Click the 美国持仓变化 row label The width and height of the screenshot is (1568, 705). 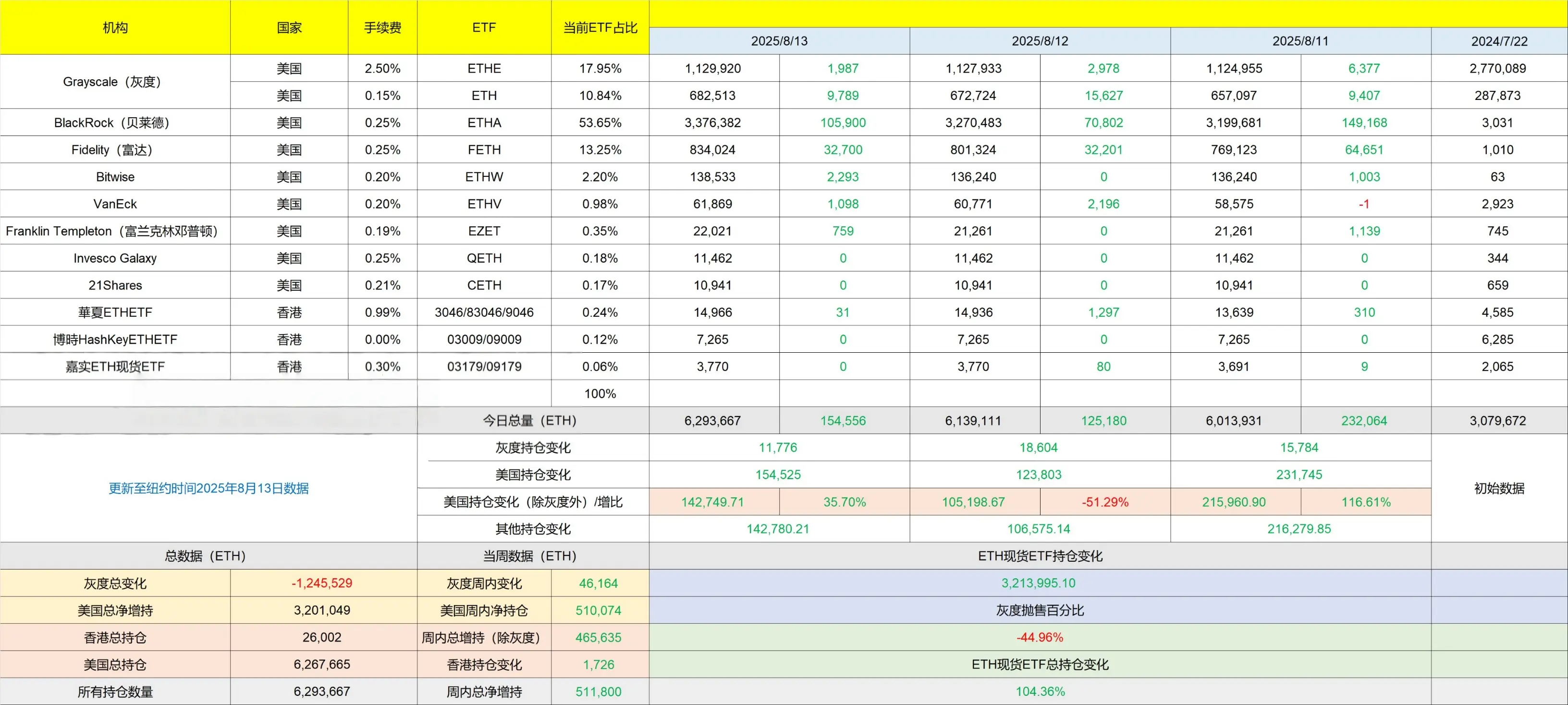(x=533, y=475)
